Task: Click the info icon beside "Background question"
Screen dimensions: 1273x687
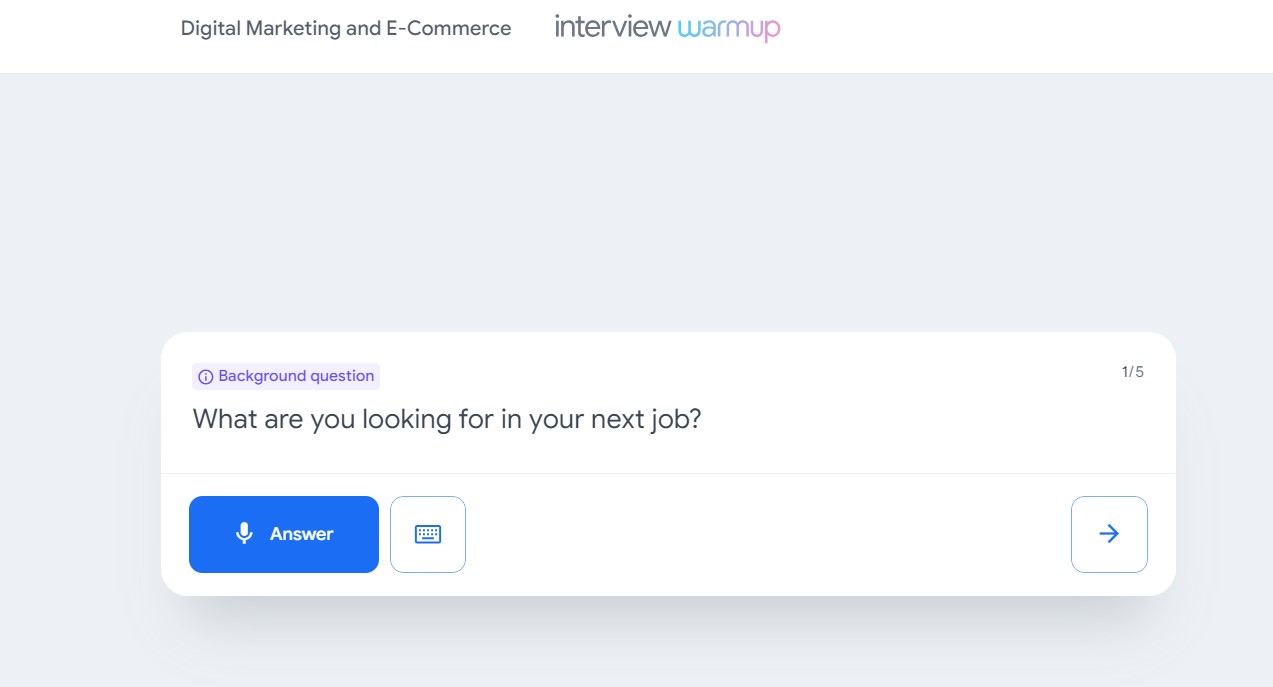Action: [x=205, y=376]
